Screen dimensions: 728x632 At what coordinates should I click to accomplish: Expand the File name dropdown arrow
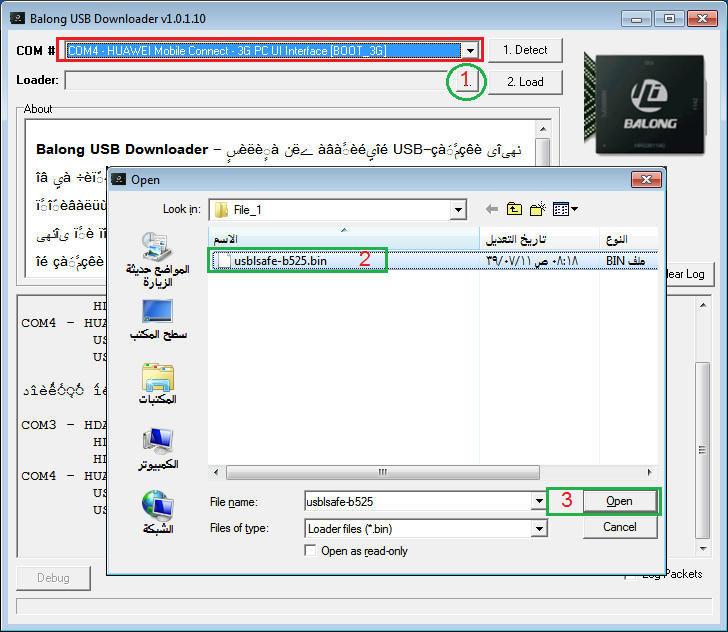(539, 501)
